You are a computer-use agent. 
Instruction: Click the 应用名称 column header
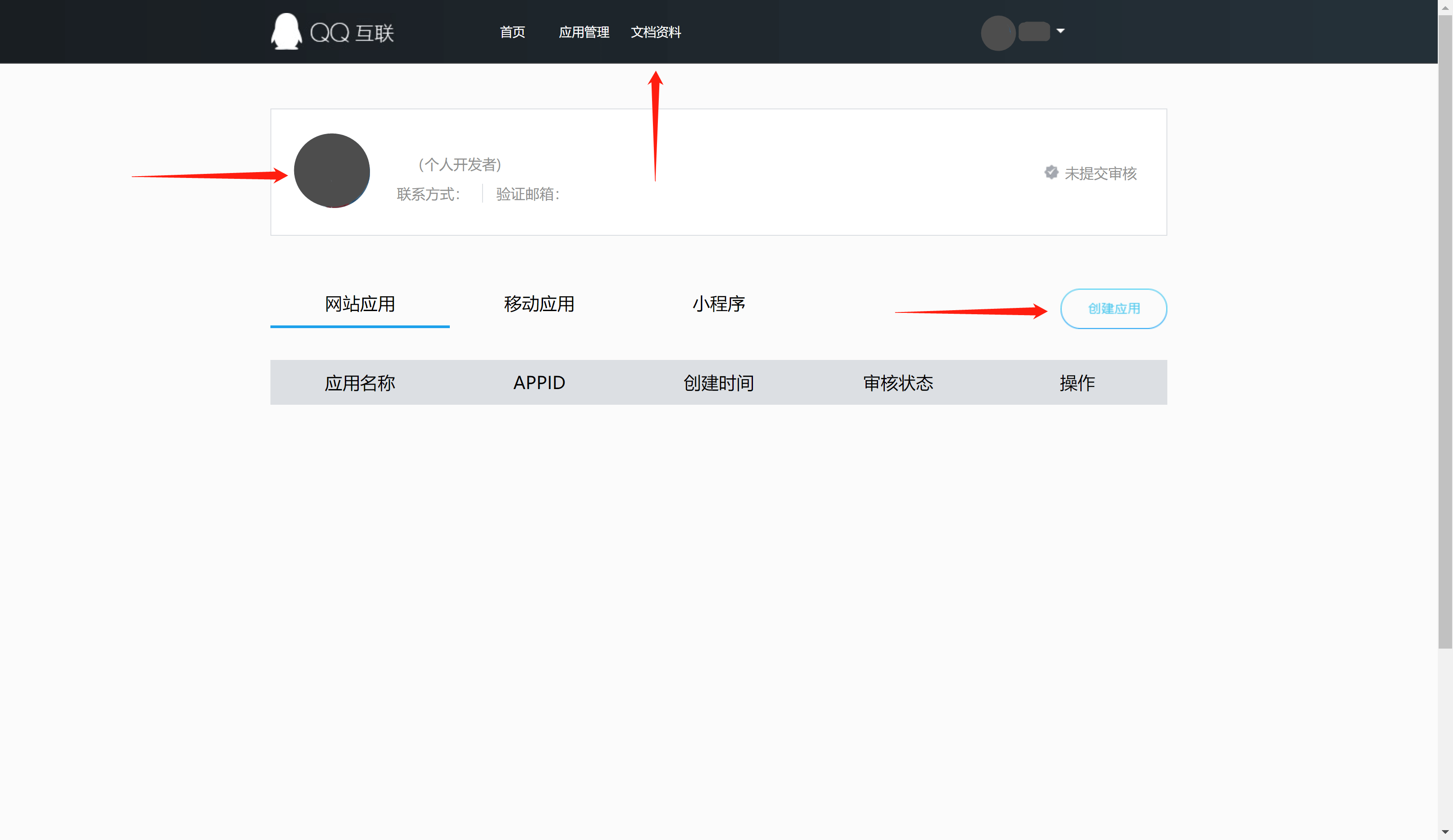[x=360, y=383]
